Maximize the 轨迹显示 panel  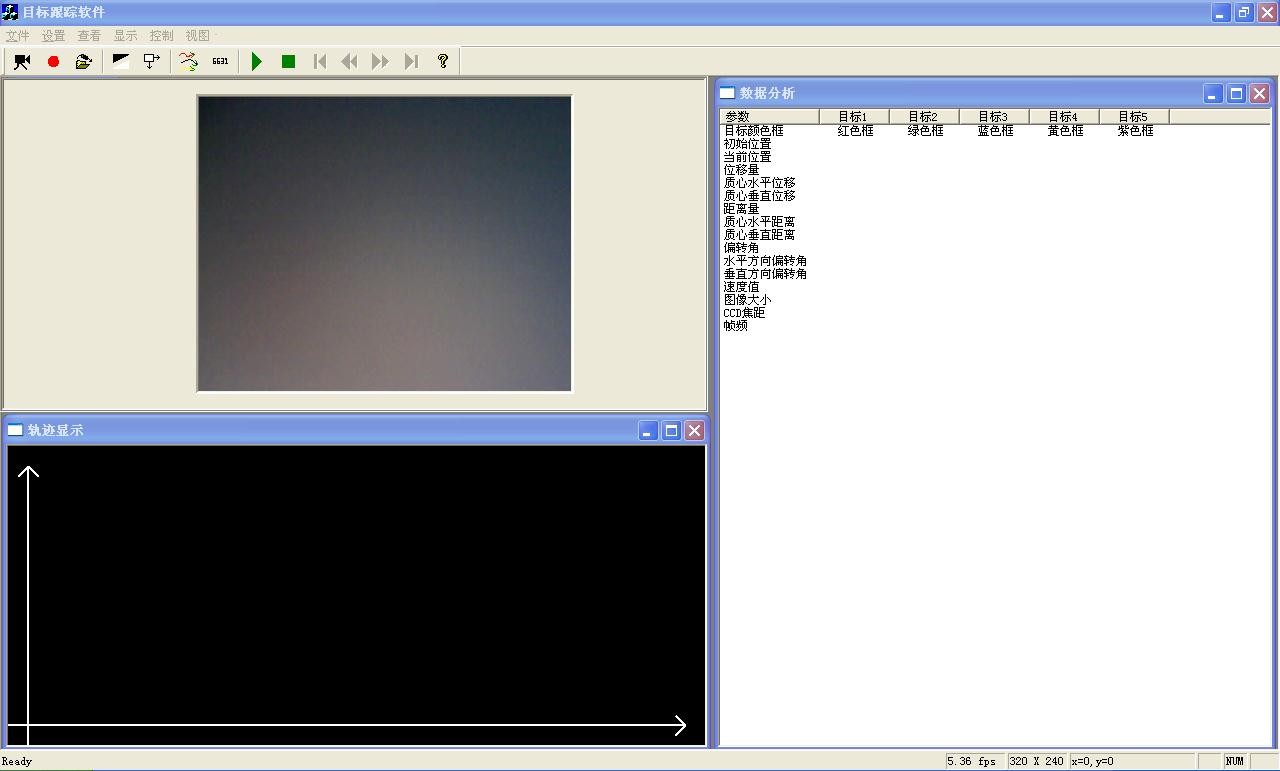click(672, 431)
